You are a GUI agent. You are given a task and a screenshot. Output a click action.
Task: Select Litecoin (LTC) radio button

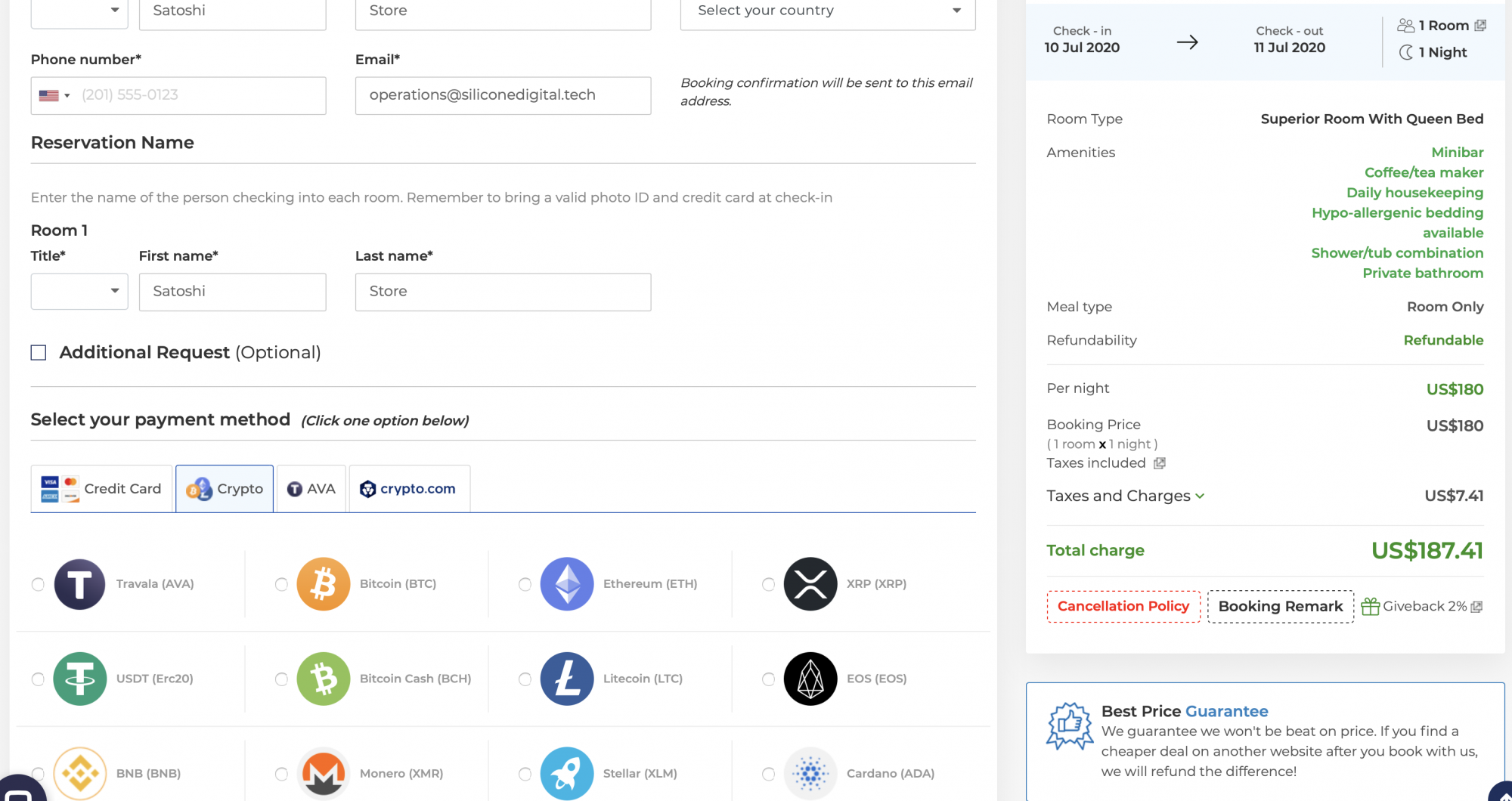pyautogui.click(x=525, y=679)
